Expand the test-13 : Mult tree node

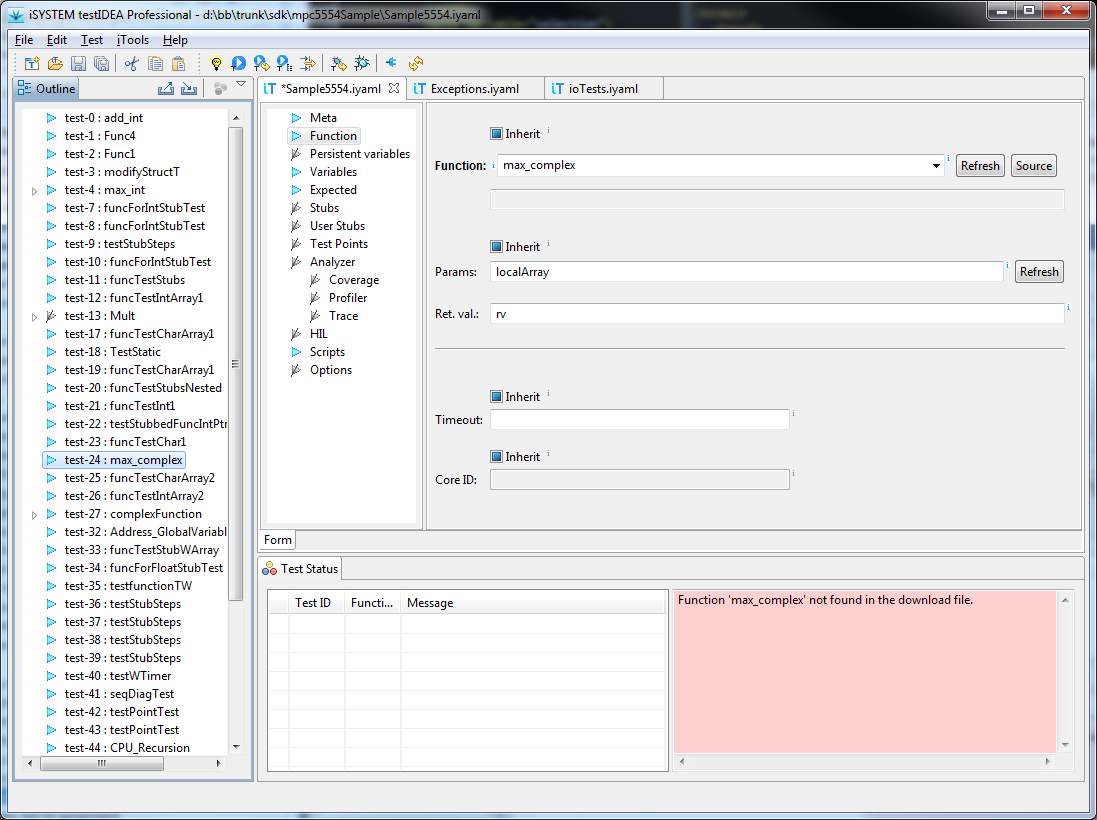click(x=34, y=317)
